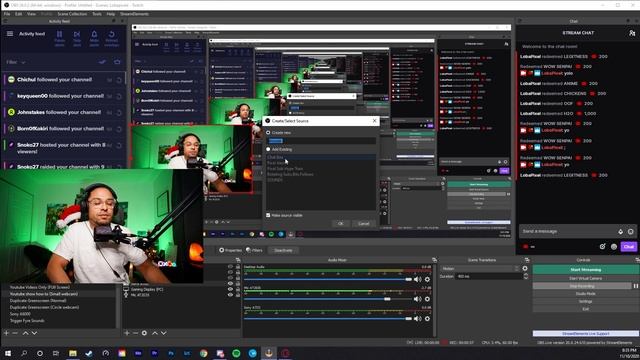The height and width of the screenshot is (360, 640).
Task: Open the StreamElements menu
Action: click(x=134, y=14)
